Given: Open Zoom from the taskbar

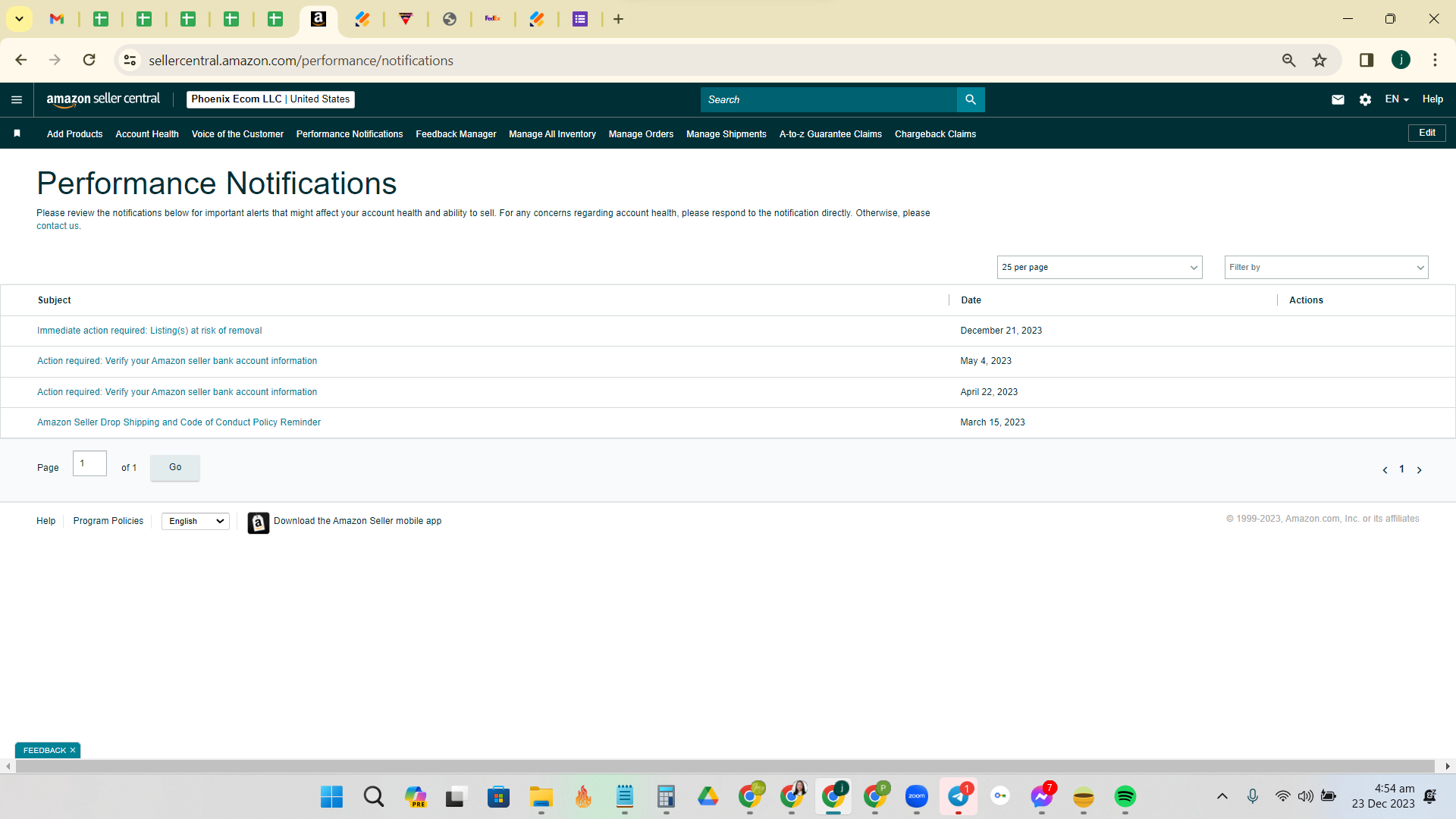Looking at the screenshot, I should click(917, 796).
